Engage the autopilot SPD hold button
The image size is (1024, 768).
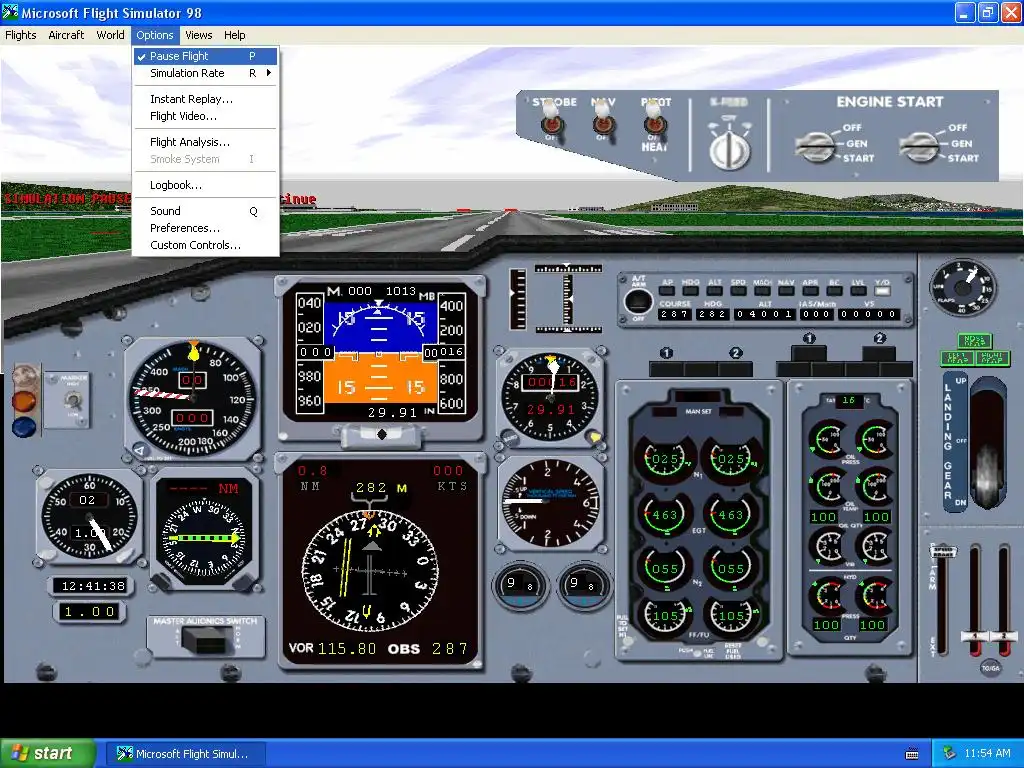[738, 291]
